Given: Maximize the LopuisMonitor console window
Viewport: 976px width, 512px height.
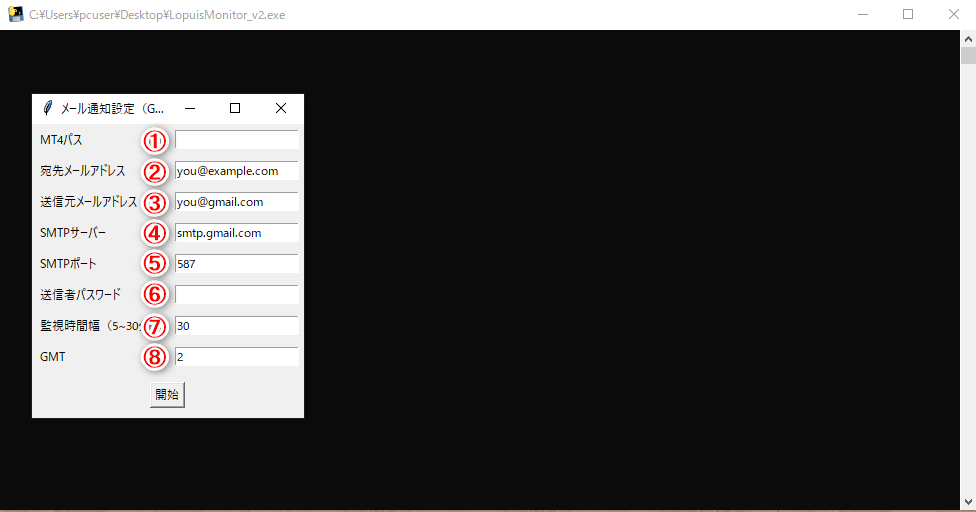Looking at the screenshot, I should pyautogui.click(x=908, y=14).
